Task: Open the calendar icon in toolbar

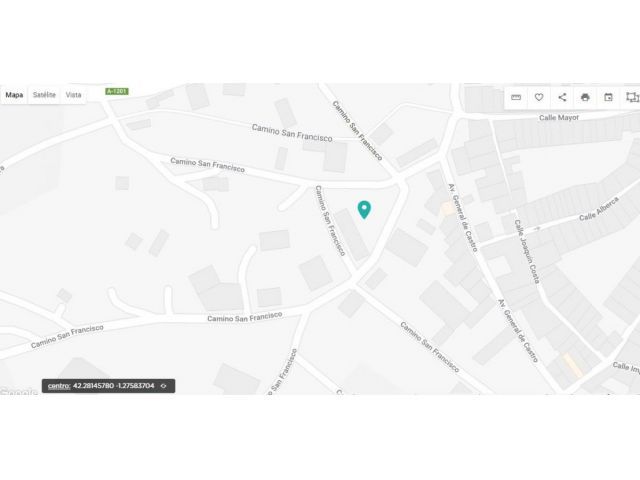Action: point(608,97)
